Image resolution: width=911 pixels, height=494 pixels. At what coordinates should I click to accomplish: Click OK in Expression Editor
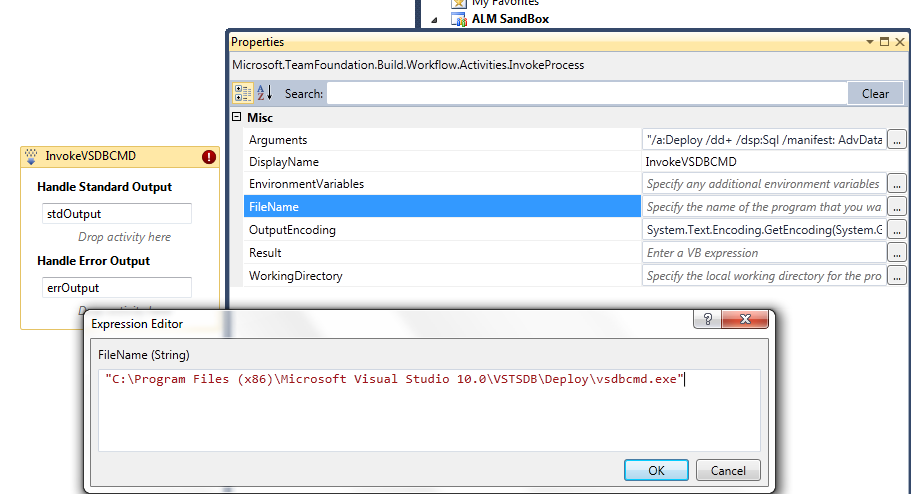point(657,470)
